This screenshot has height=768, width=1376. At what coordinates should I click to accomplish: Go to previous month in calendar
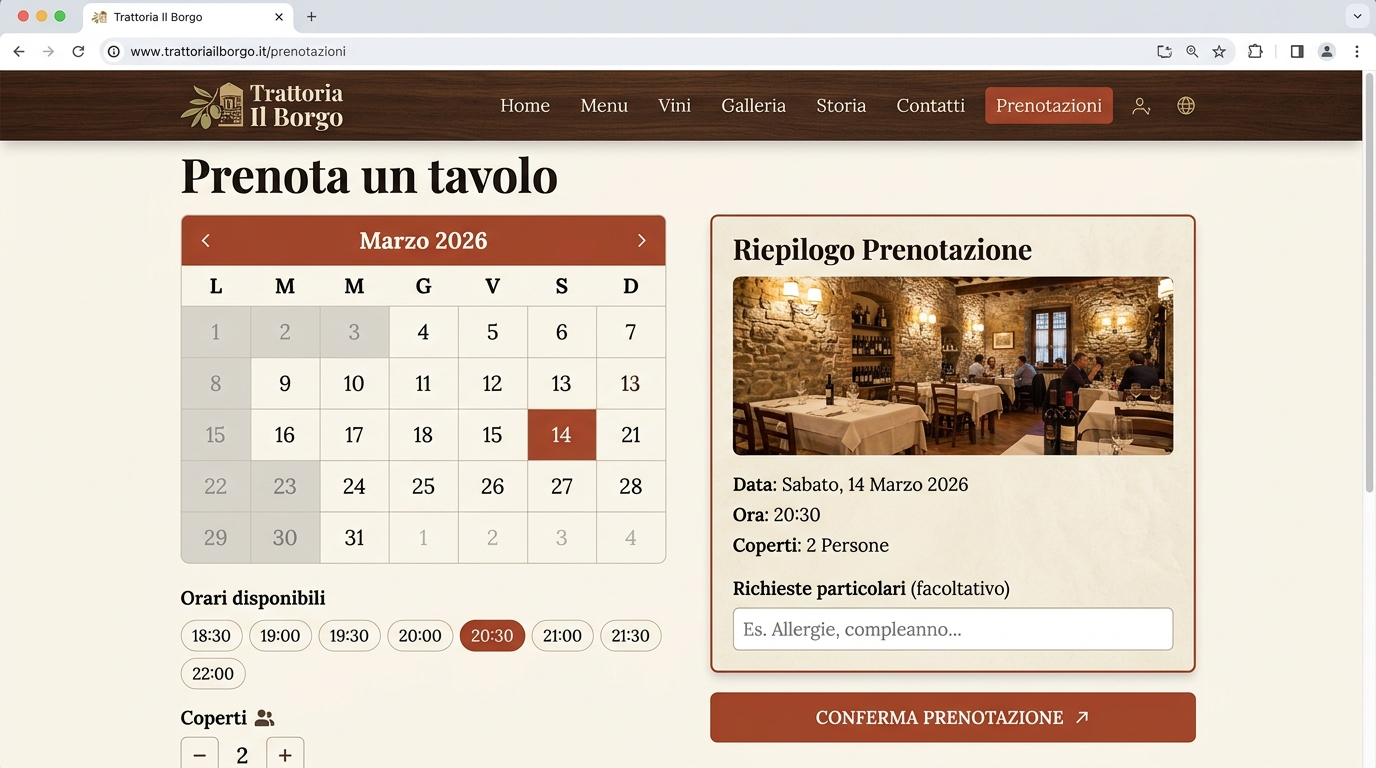point(206,241)
